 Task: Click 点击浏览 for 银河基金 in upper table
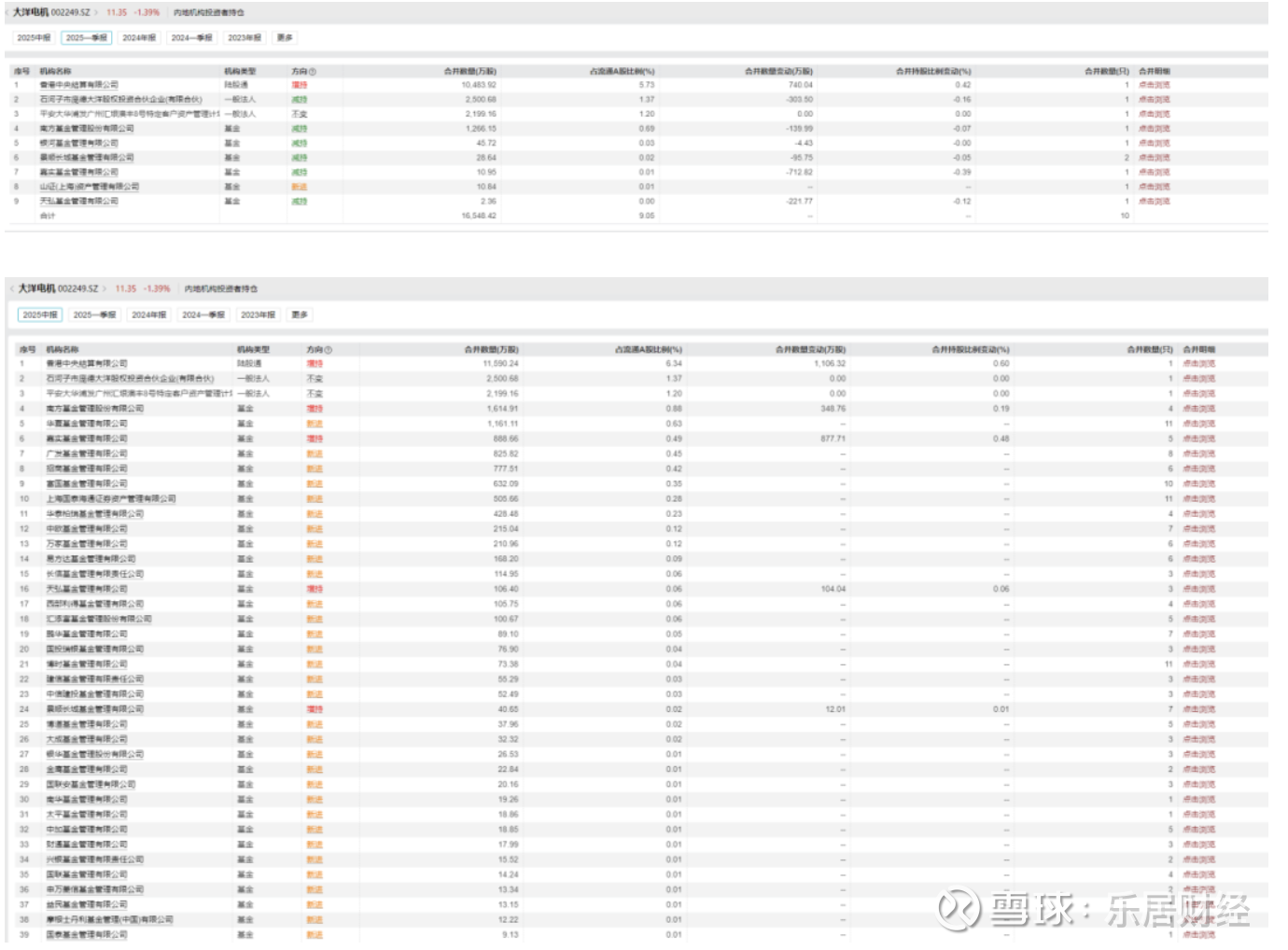[x=1154, y=144]
